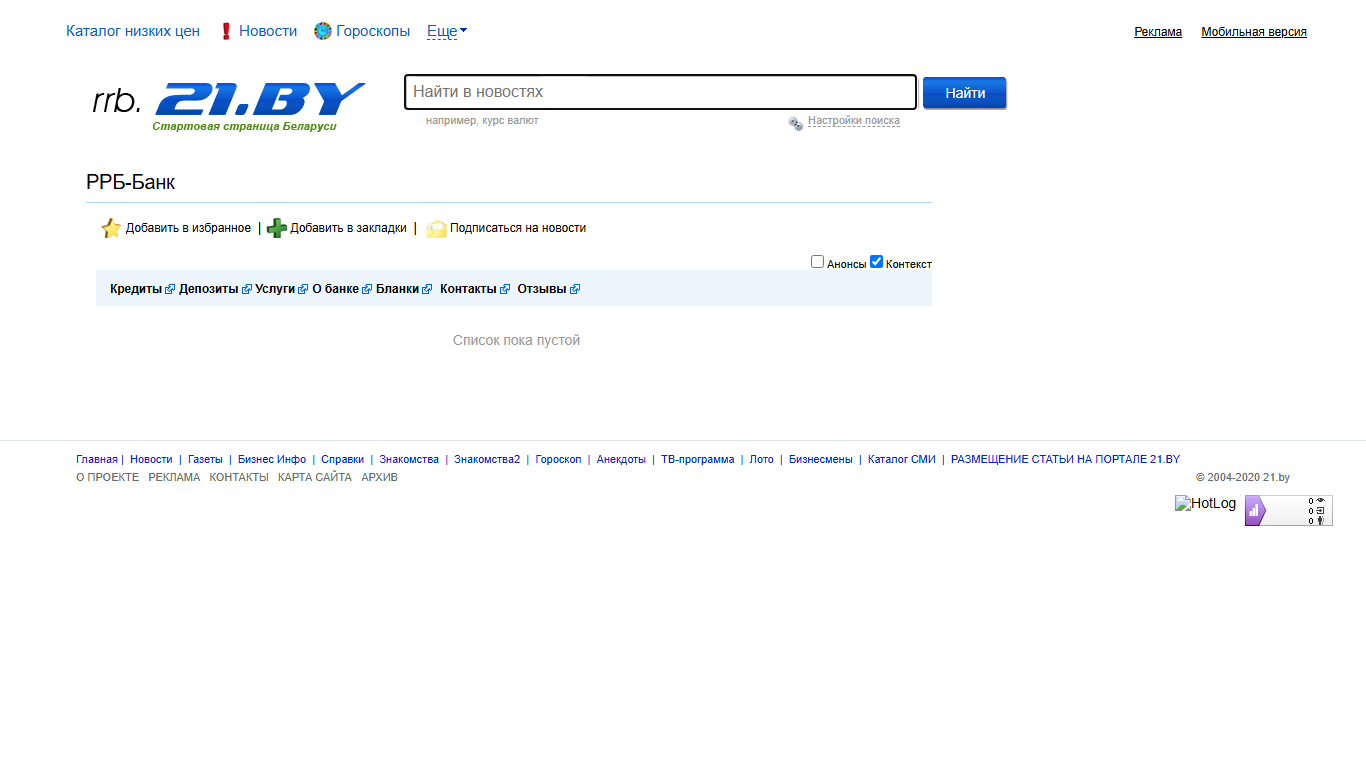Open the Реклама link at top right
The width and height of the screenshot is (1366, 768).
point(1158,32)
